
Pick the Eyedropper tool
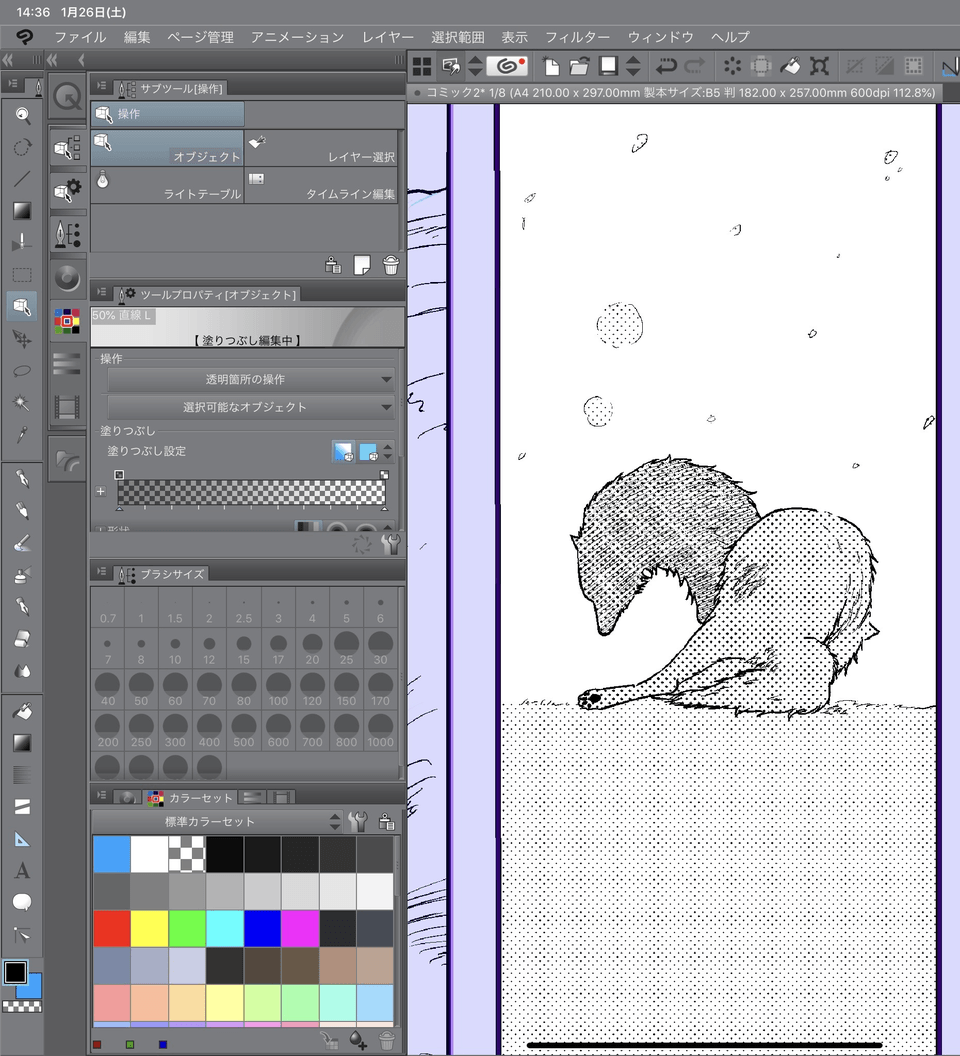(x=22, y=435)
